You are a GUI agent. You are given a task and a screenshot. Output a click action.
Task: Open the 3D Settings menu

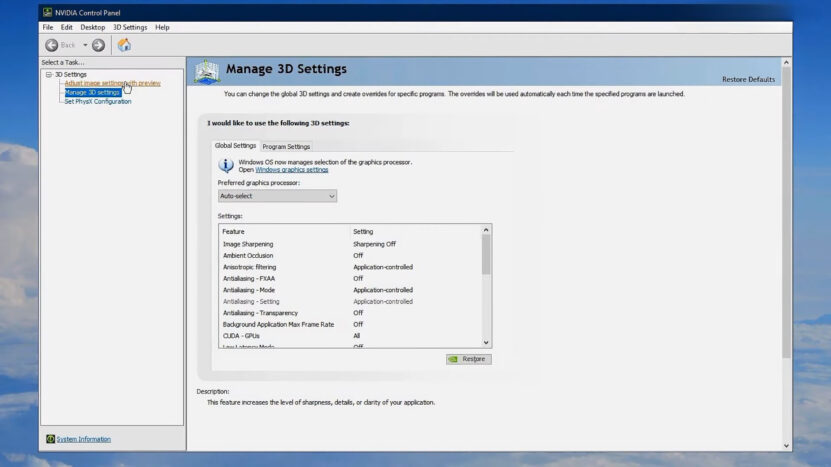click(130, 27)
